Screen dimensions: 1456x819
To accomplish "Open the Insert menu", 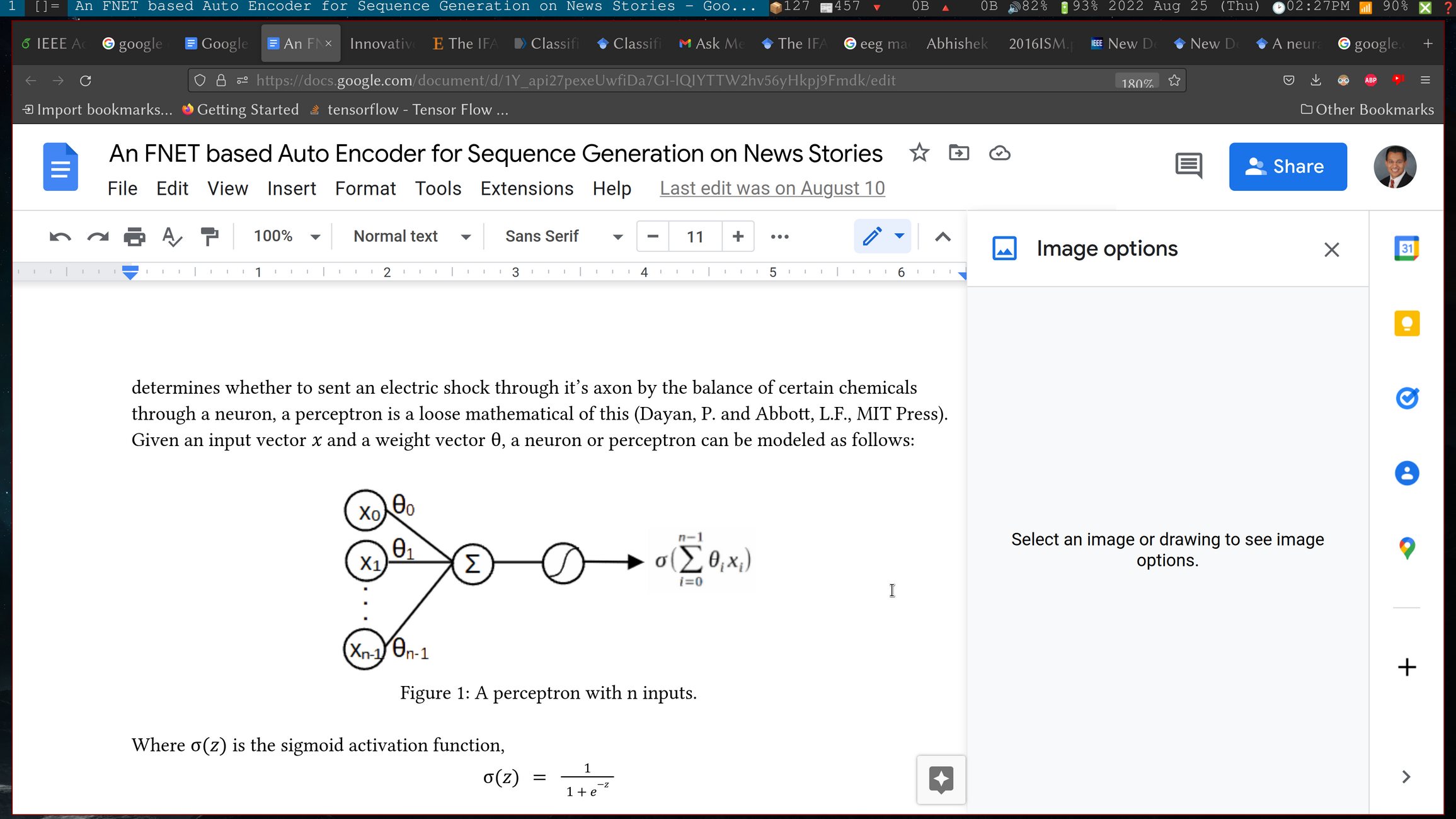I will (291, 188).
